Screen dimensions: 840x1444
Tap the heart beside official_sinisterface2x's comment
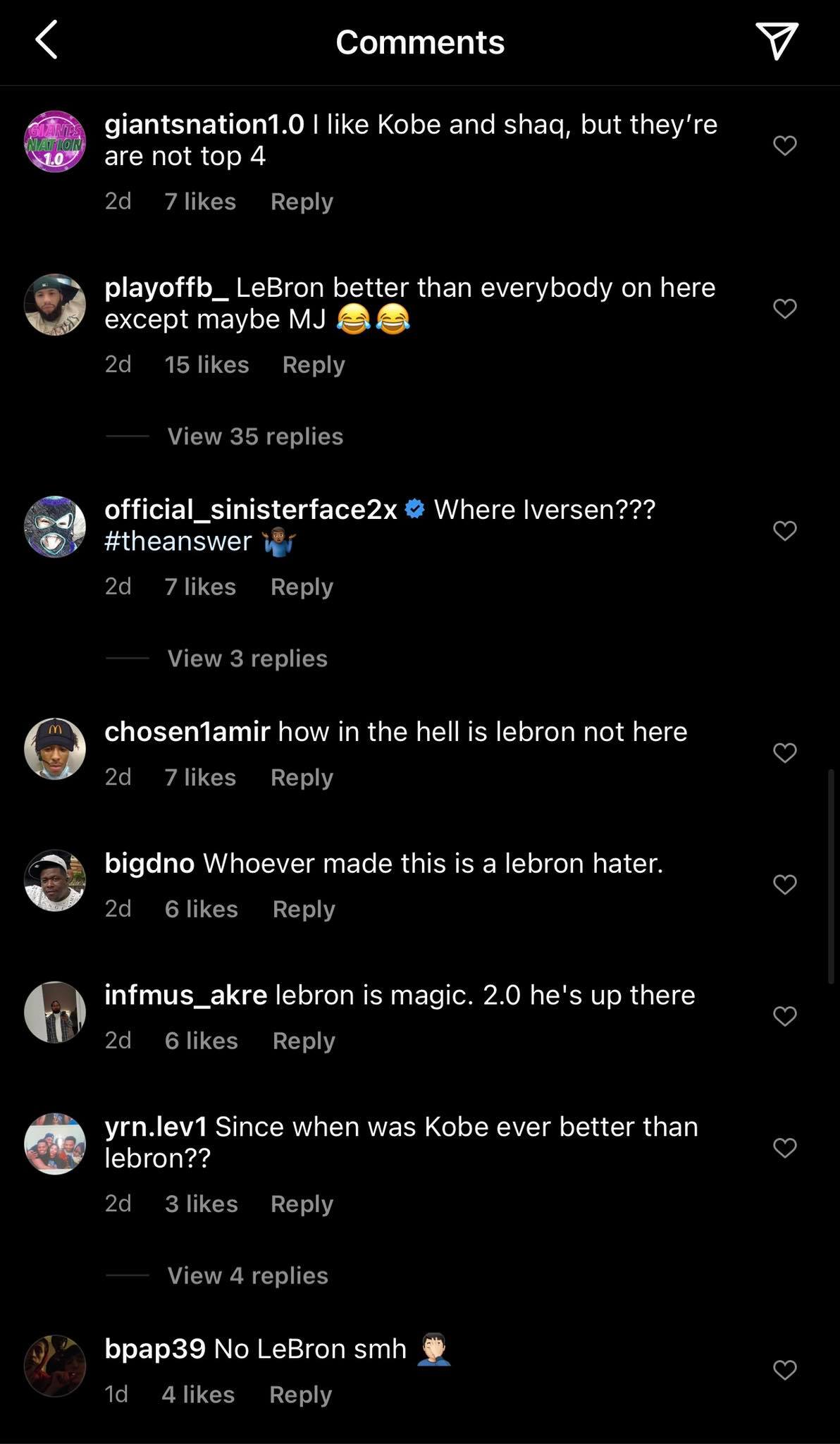784,530
